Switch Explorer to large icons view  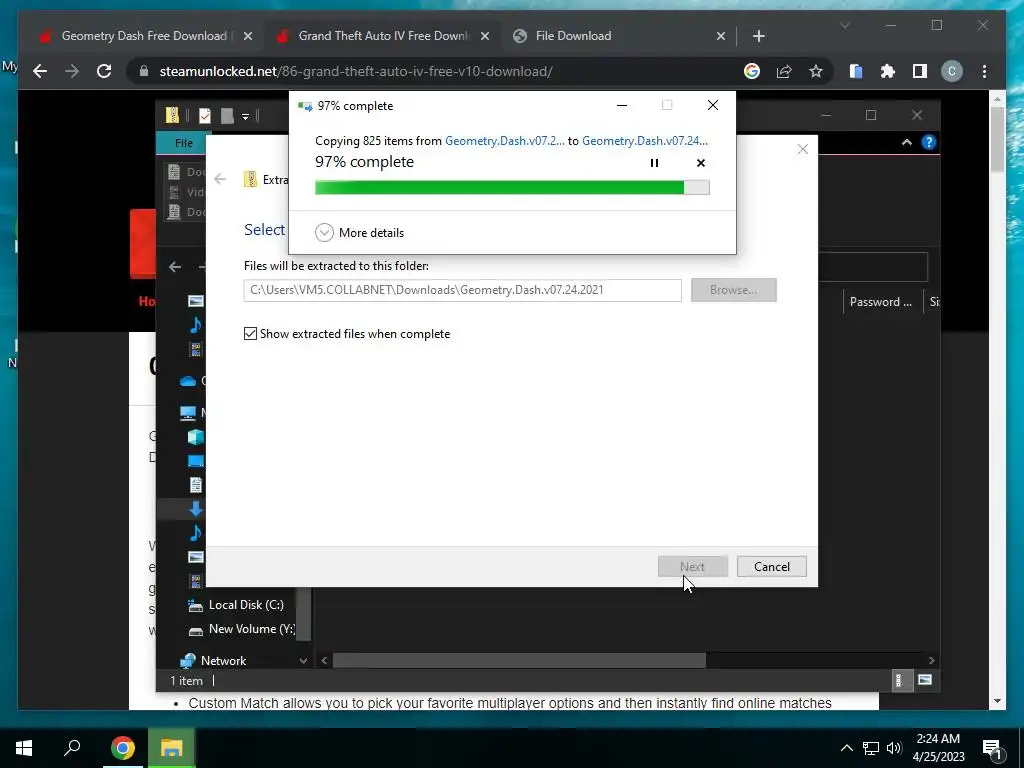[x=925, y=680]
